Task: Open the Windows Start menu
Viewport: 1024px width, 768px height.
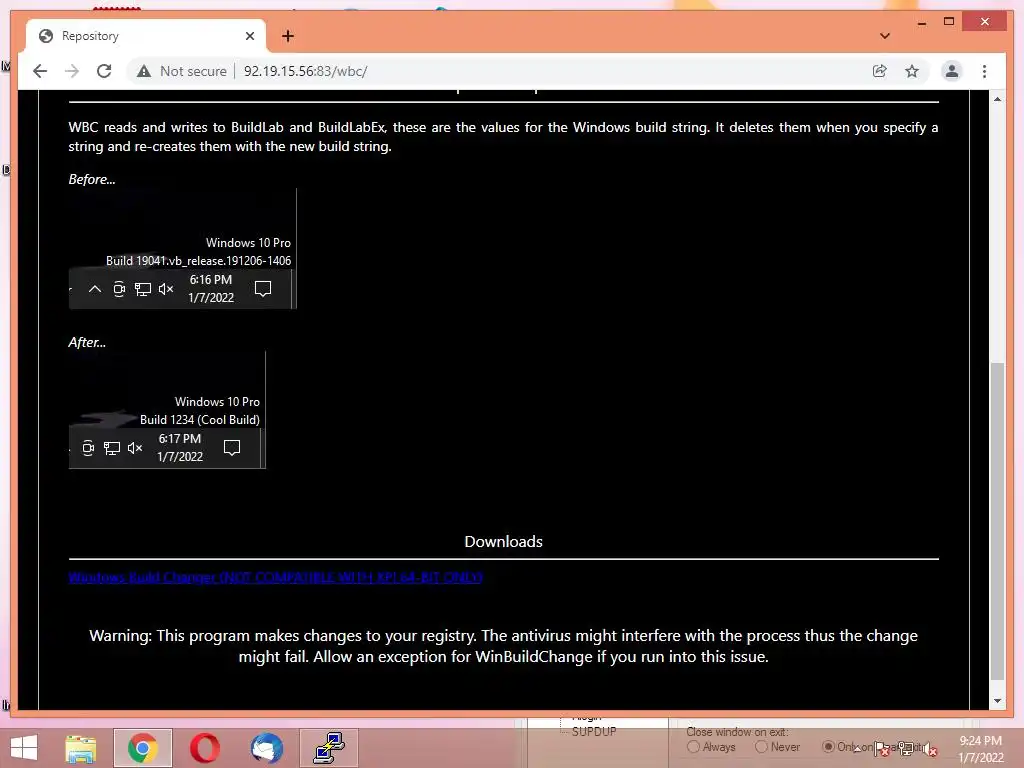Action: point(24,748)
